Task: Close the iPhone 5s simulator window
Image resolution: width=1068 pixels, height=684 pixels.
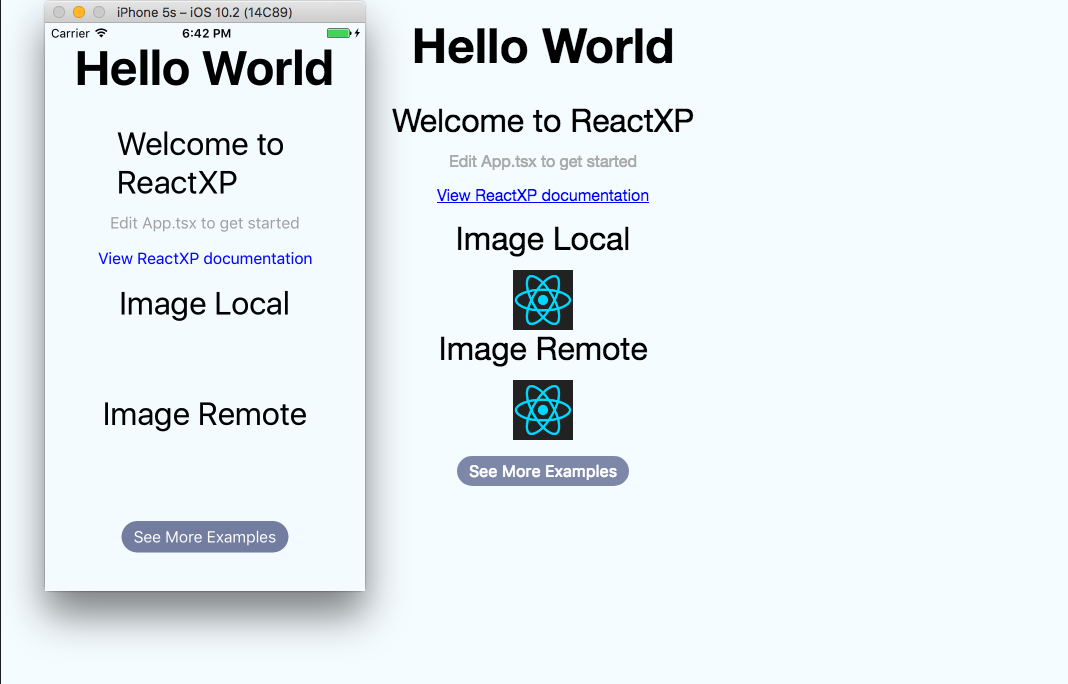Action: click(x=59, y=12)
